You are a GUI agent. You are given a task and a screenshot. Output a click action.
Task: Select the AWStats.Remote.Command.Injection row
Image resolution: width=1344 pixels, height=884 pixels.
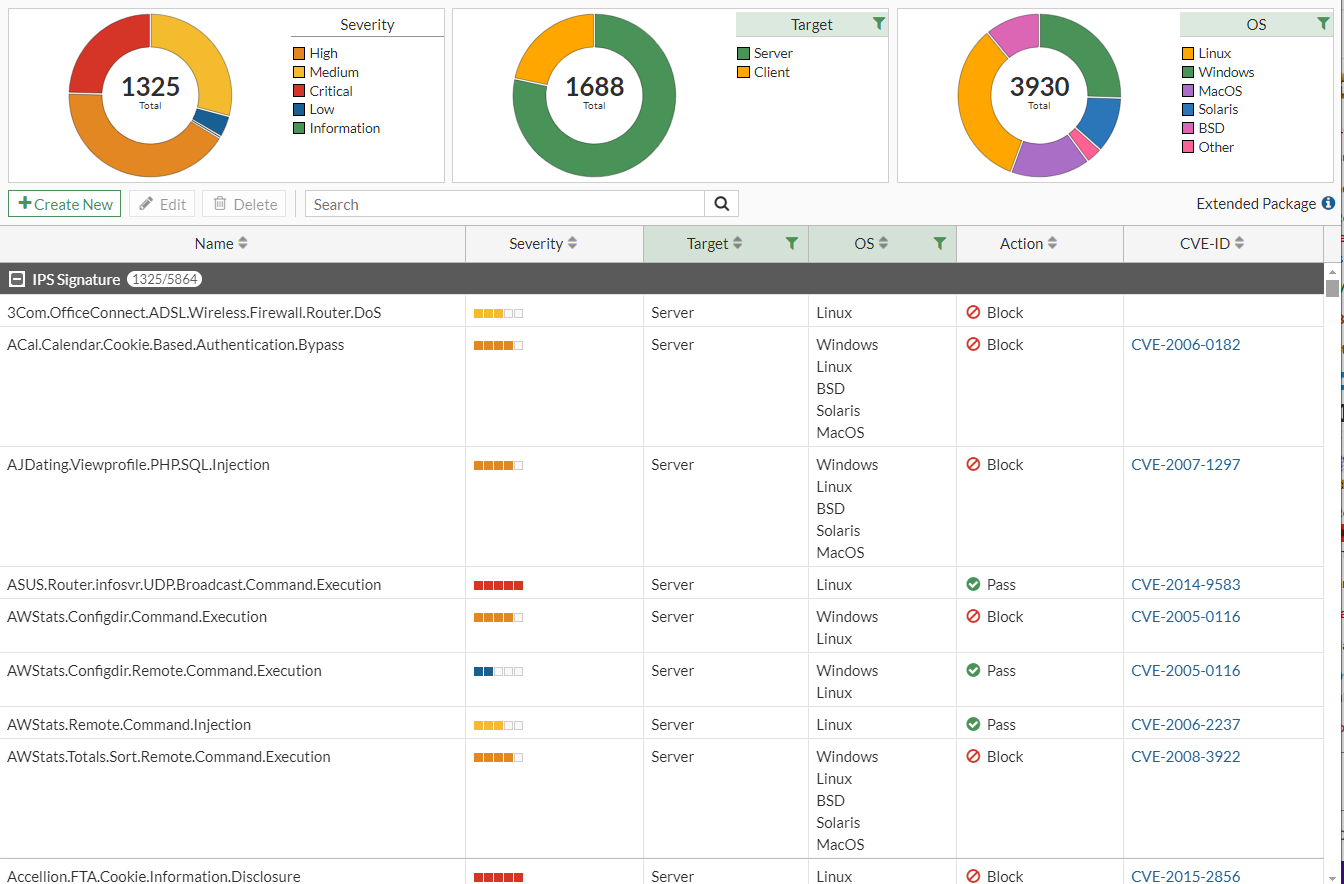click(129, 725)
